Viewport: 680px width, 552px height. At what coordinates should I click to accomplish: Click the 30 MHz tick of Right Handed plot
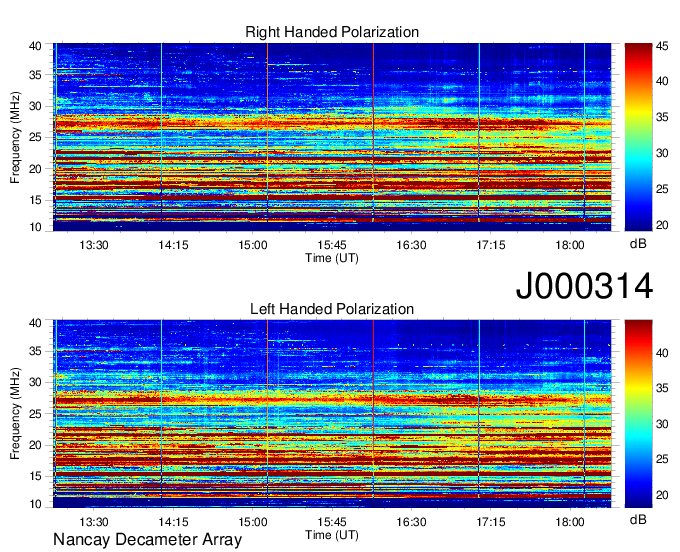(35, 106)
